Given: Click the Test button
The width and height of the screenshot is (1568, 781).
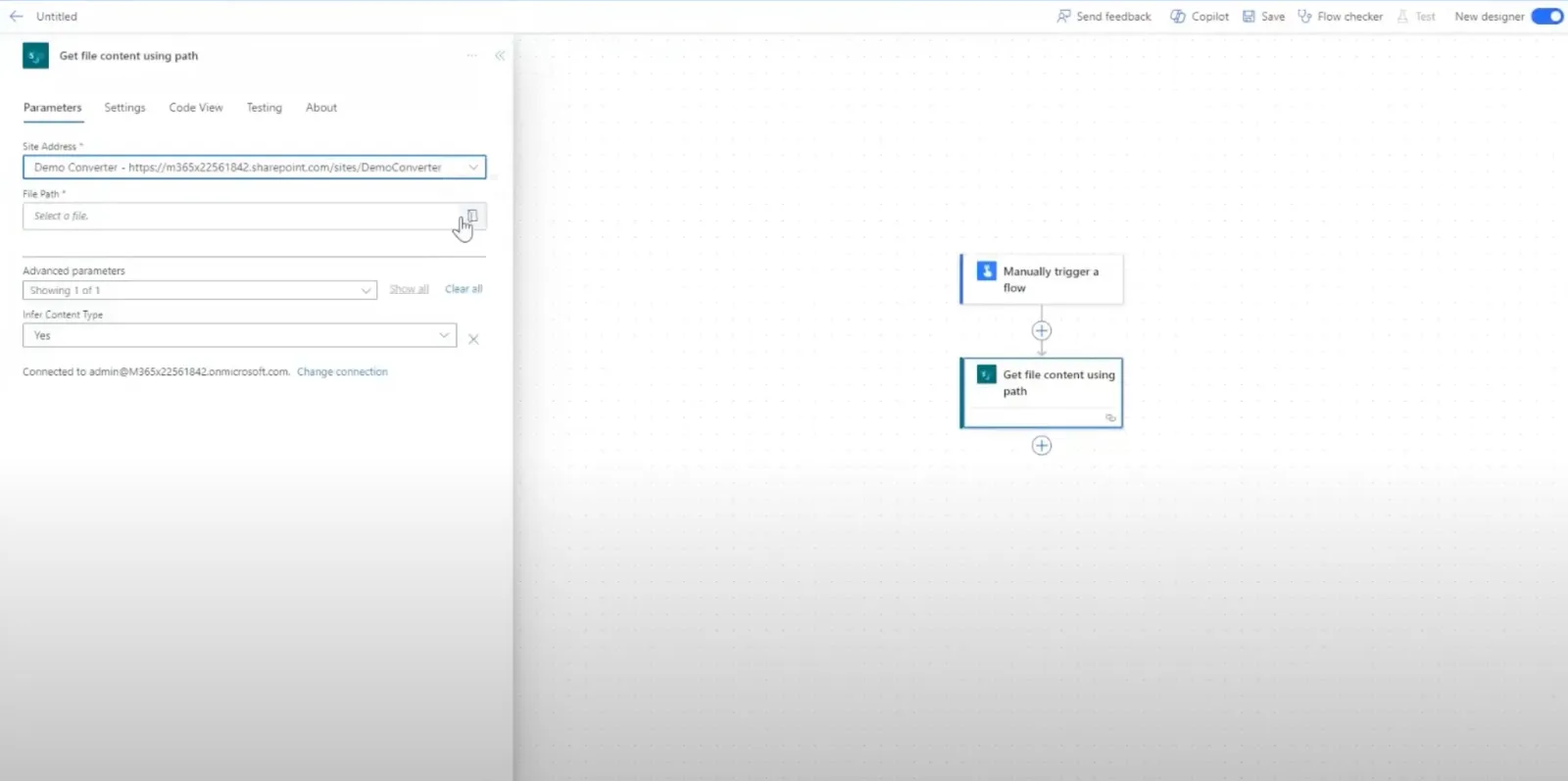Looking at the screenshot, I should 1416,17.
